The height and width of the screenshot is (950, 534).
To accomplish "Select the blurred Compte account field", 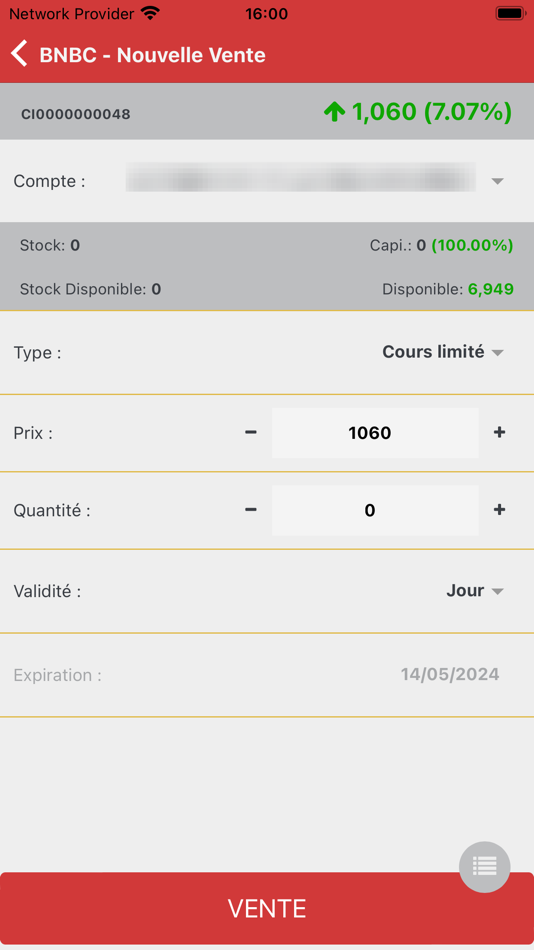I will (x=301, y=178).
